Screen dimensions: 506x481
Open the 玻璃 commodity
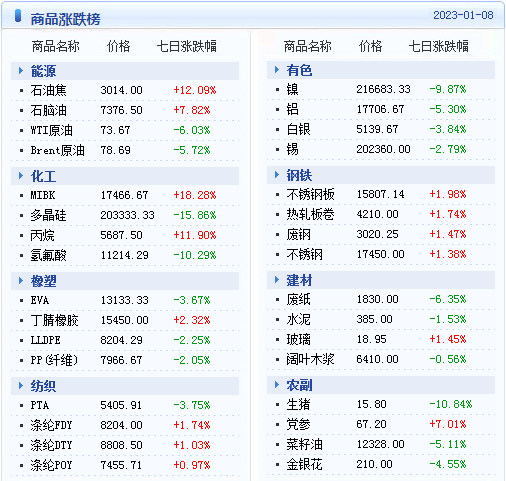(x=298, y=339)
